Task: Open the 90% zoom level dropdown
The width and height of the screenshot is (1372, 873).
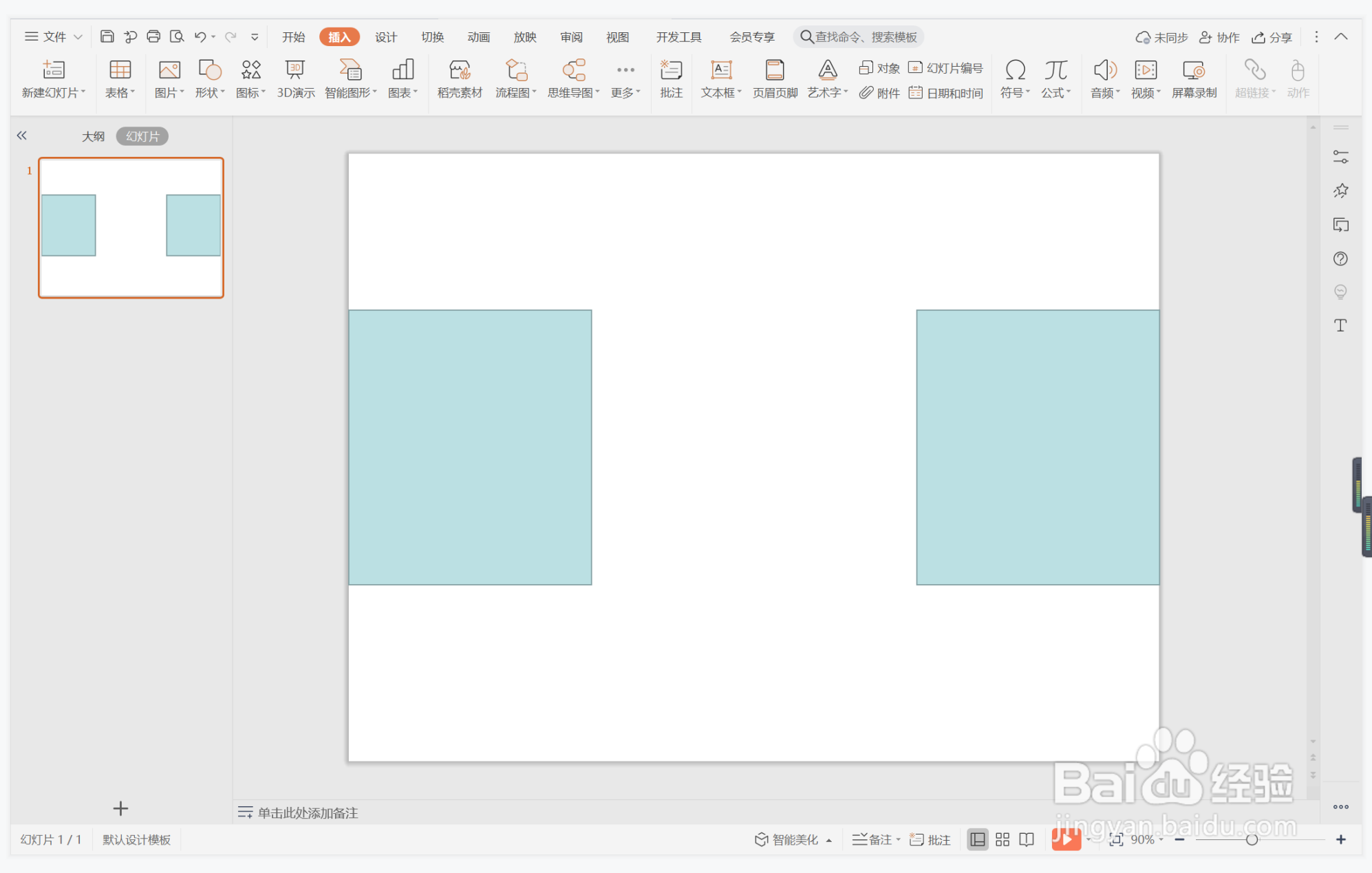Action: pos(1147,839)
